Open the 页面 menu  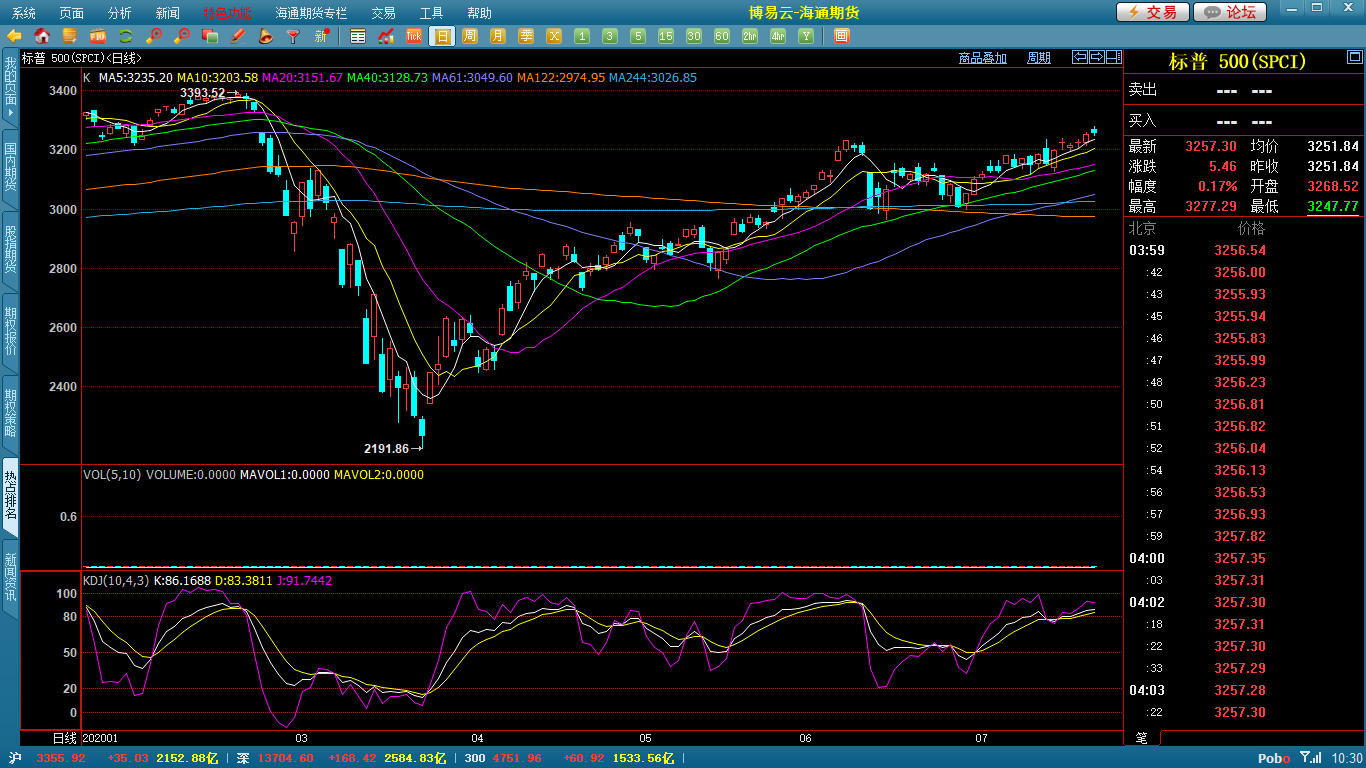tap(71, 13)
